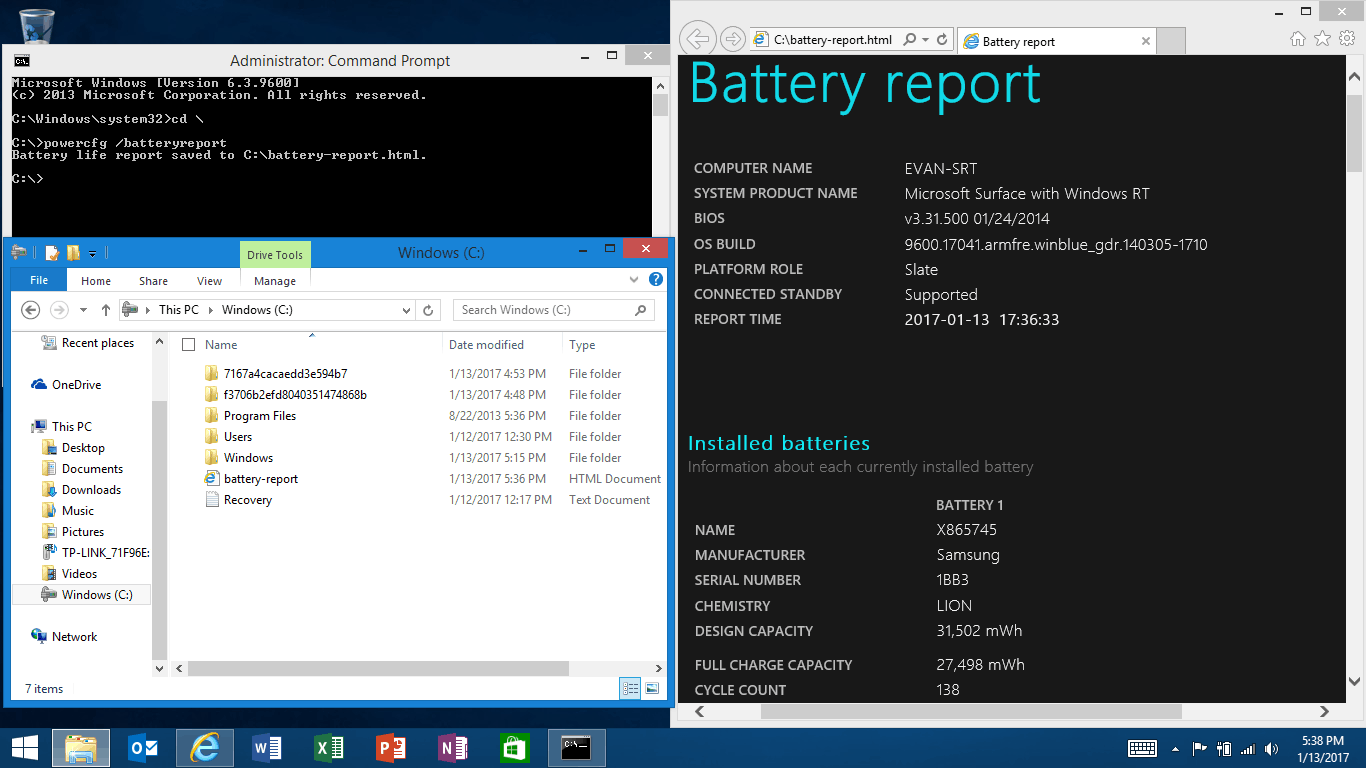The height and width of the screenshot is (768, 1366).
Task: Click Internet Explorer's Forward arrow
Action: coord(733,40)
